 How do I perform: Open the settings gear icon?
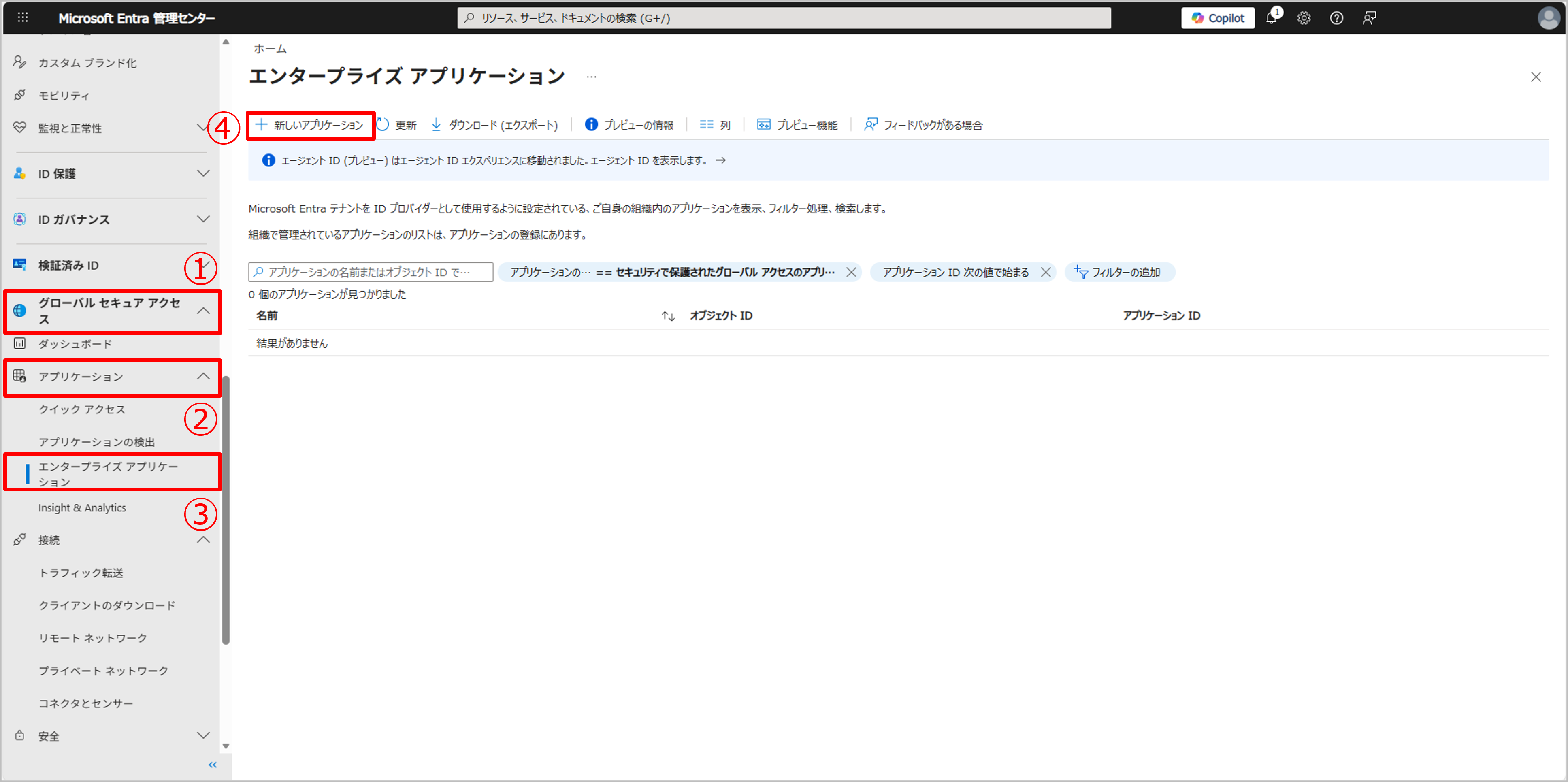pyautogui.click(x=1303, y=18)
